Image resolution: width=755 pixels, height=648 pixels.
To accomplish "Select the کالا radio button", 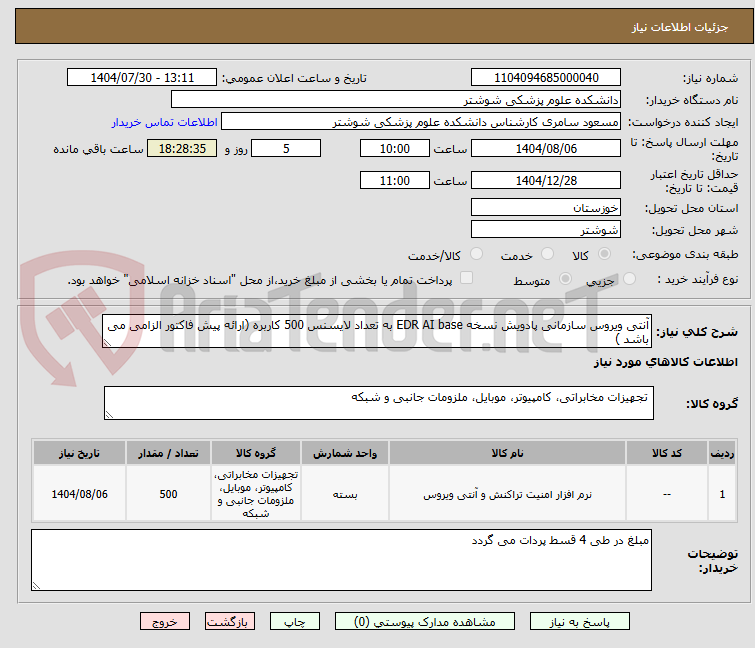I will pyautogui.click(x=604, y=254).
